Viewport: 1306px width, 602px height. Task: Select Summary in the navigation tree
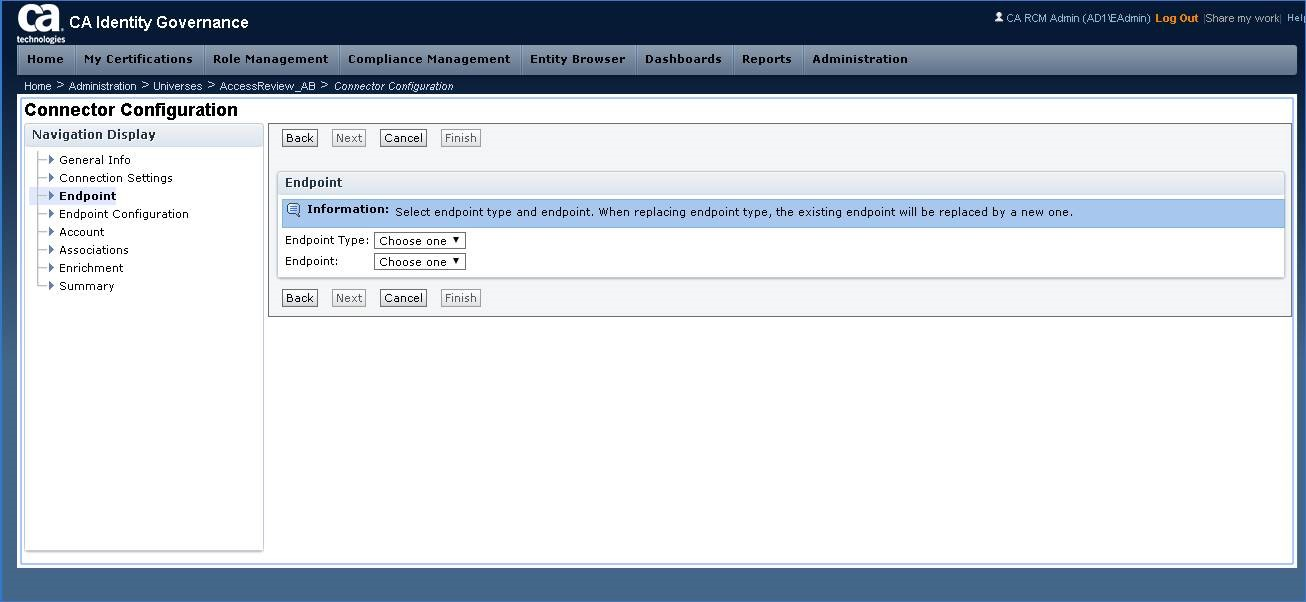[87, 286]
